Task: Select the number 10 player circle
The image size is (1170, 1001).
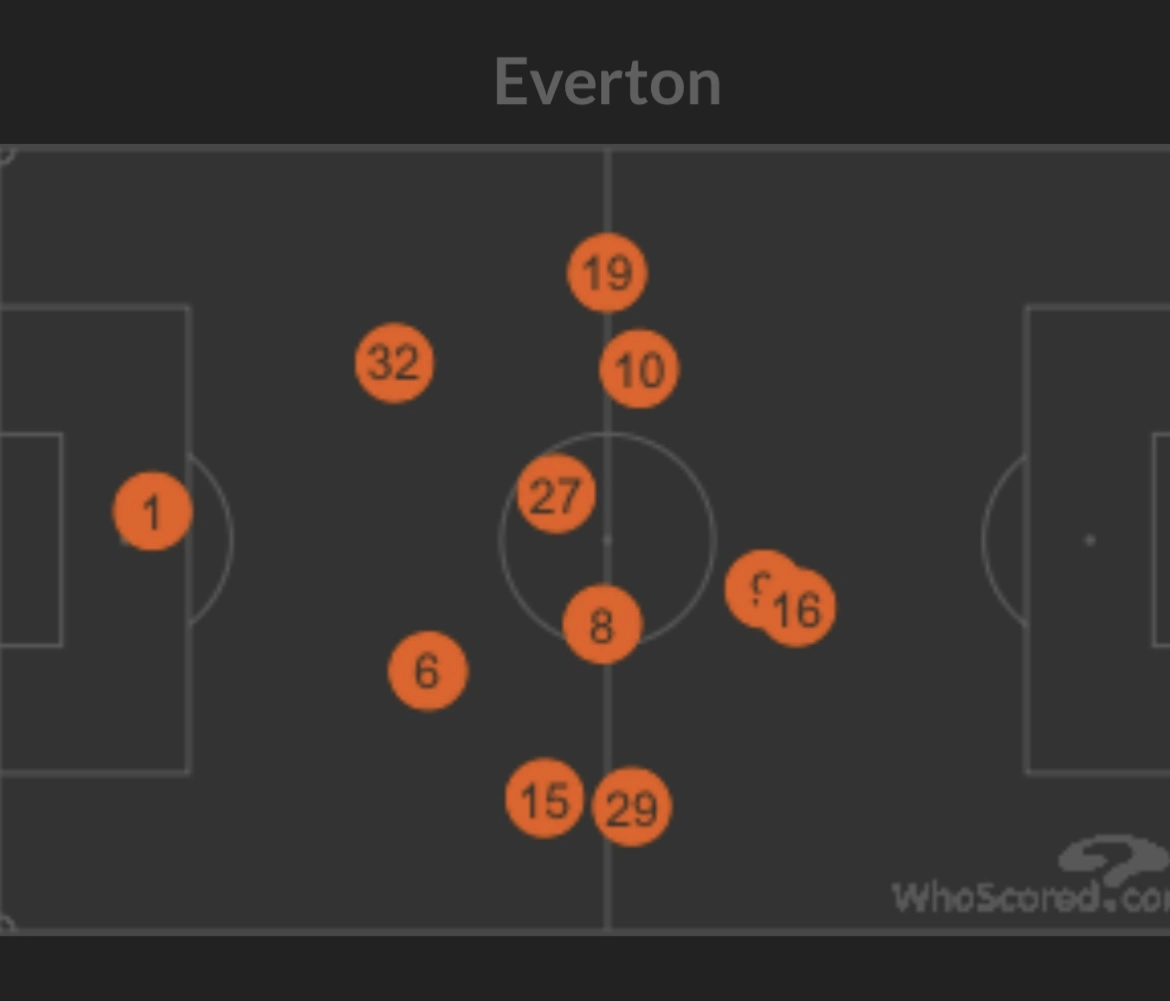Action: click(639, 369)
